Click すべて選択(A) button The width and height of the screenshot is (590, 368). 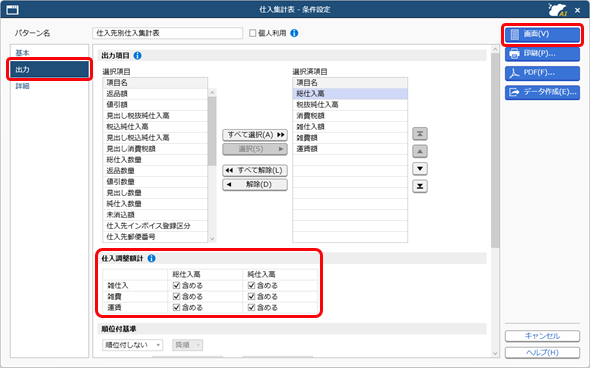255,135
